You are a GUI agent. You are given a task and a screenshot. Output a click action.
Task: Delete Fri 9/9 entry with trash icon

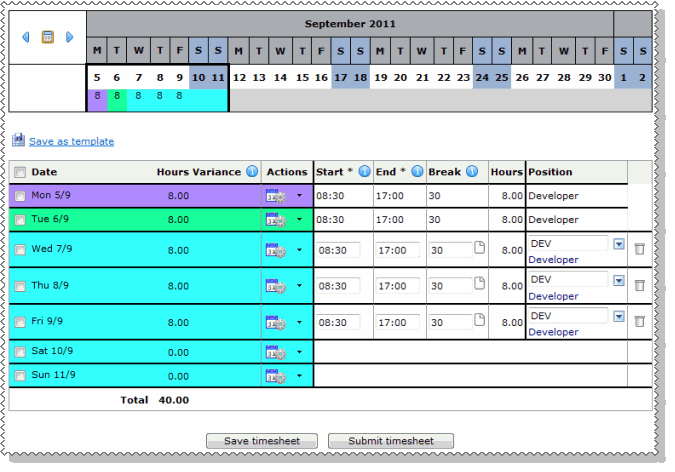point(640,321)
